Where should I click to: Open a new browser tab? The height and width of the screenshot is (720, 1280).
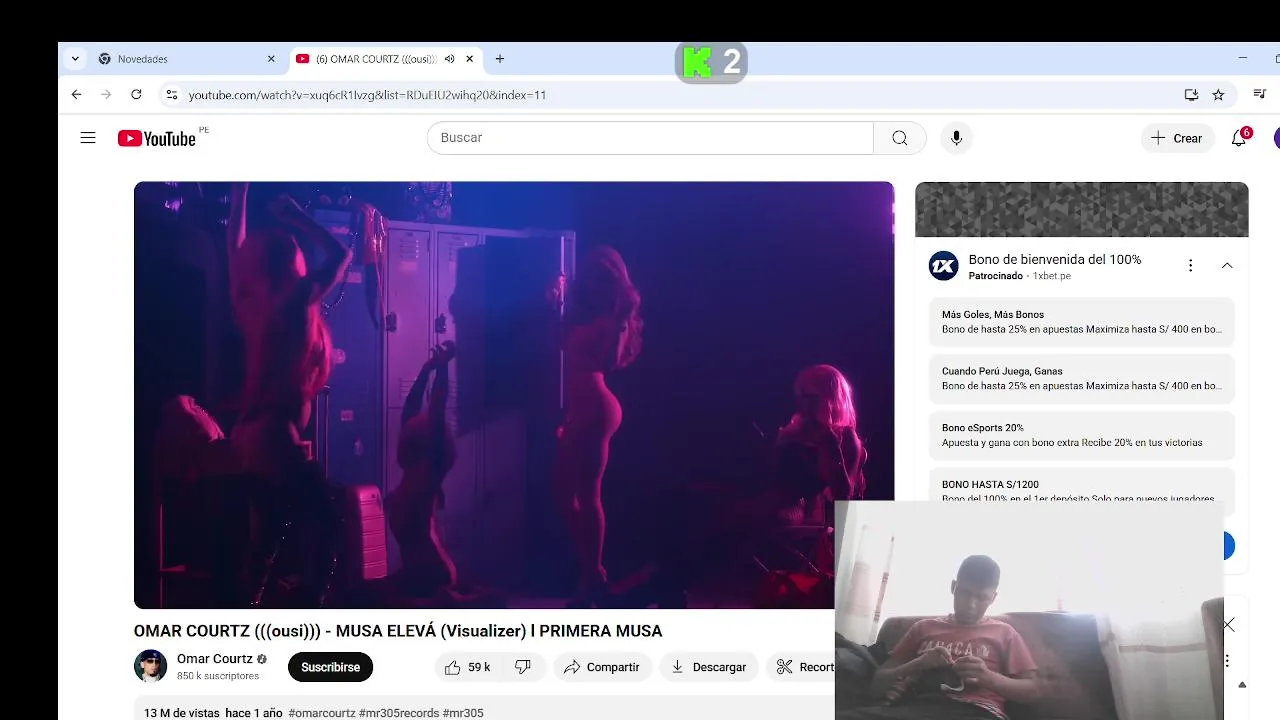coord(500,59)
